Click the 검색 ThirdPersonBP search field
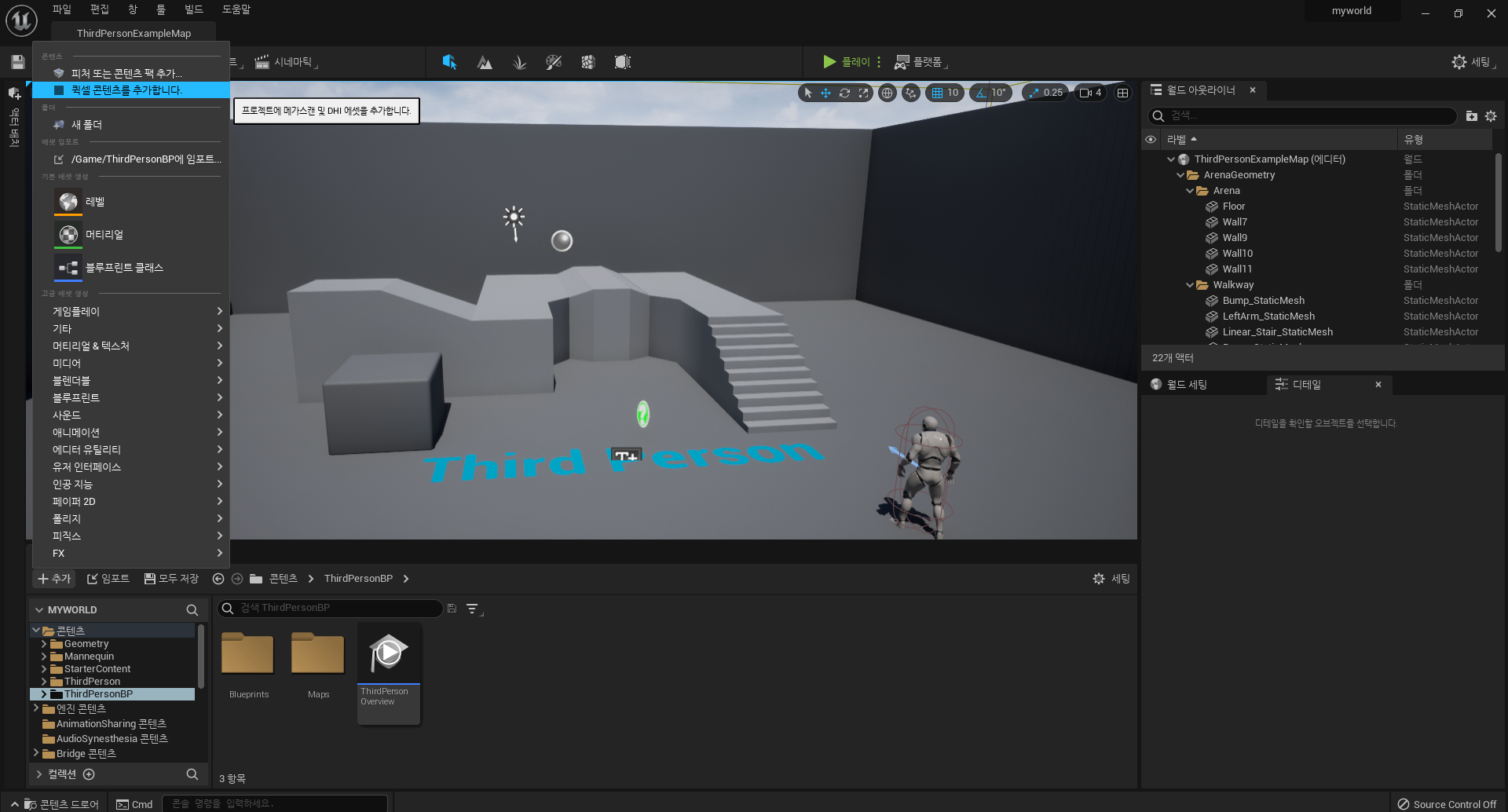Image resolution: width=1508 pixels, height=812 pixels. point(330,608)
